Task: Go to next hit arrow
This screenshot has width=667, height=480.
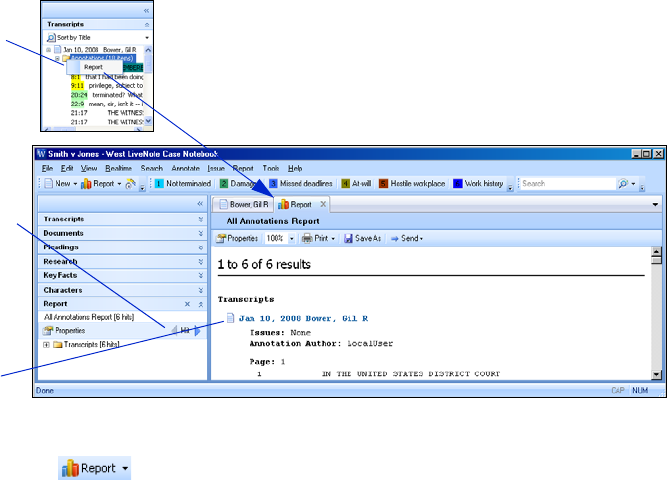Action: click(197, 331)
